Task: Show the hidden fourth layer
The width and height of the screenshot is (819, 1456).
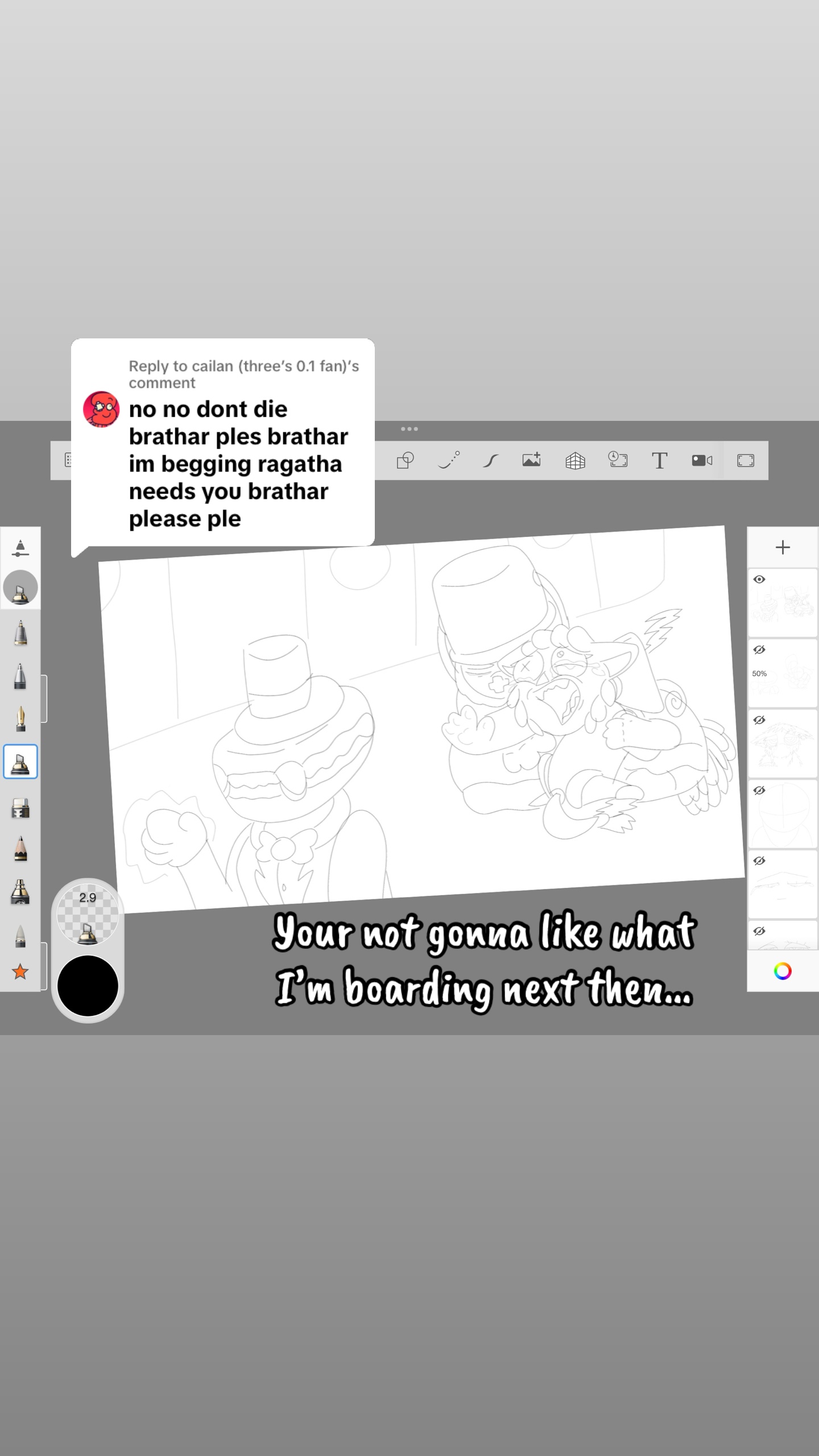Action: (759, 791)
